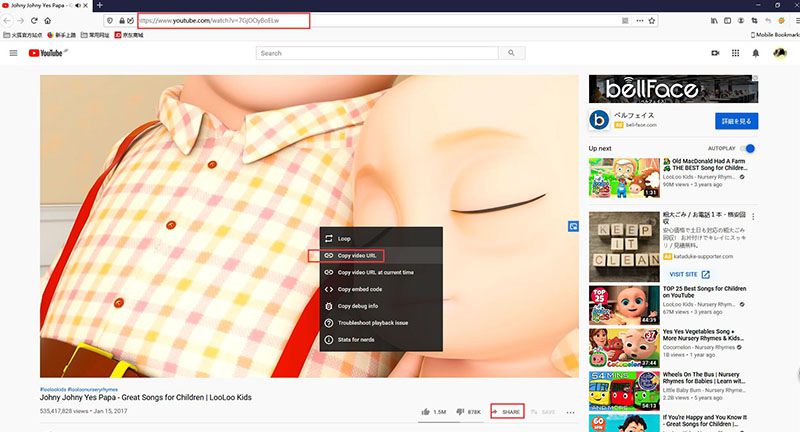This screenshot has width=800, height=432.
Task: Open the Keep It Clean ad thumbnail
Action: tap(624, 247)
